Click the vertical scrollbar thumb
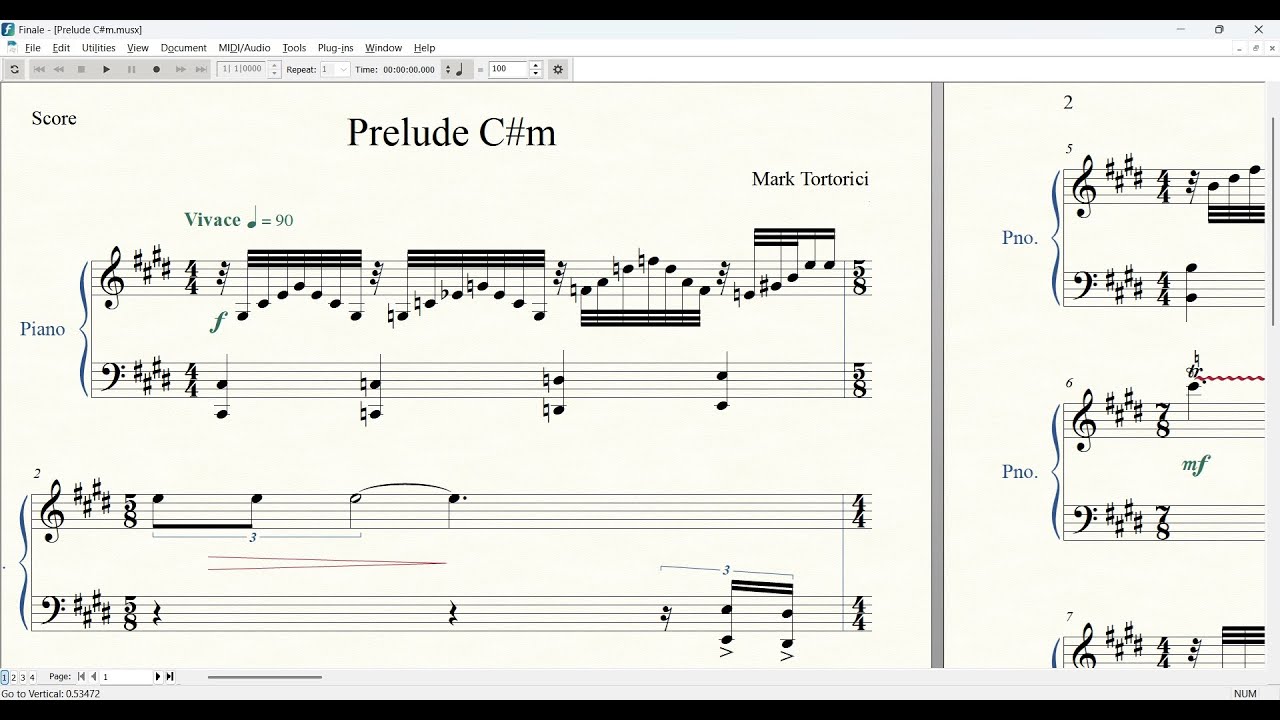Viewport: 1280px width, 720px height. 1273,220
